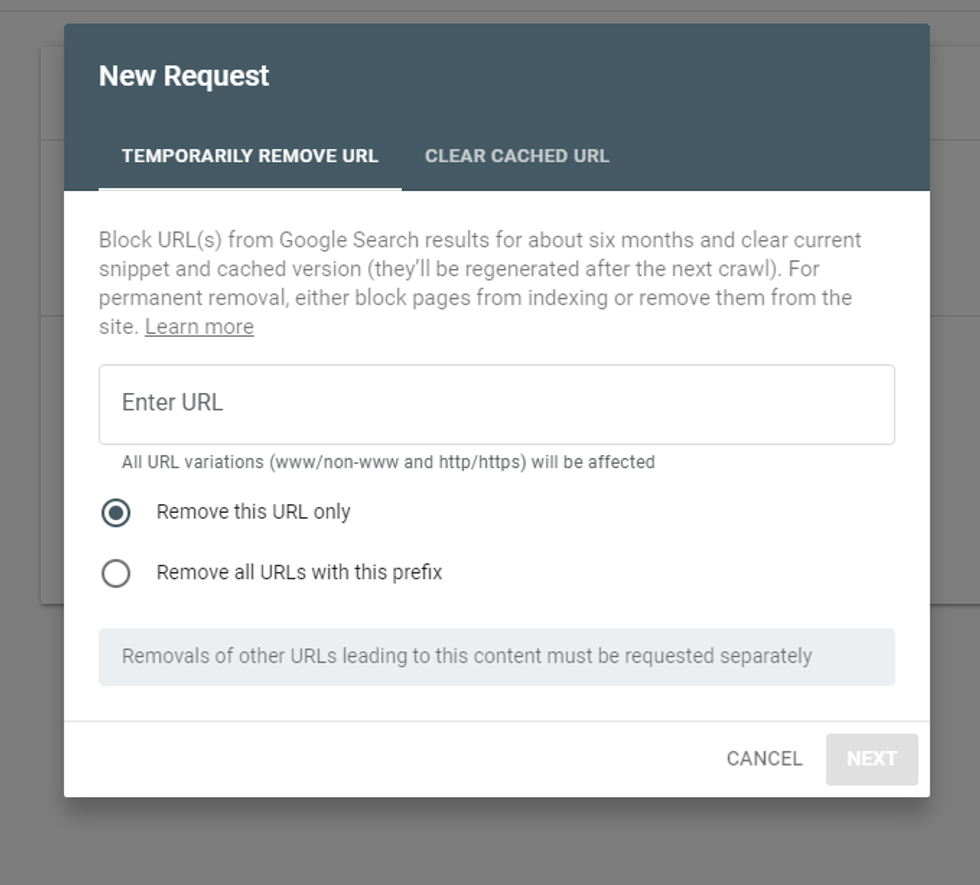Click empty header space right of Clear Cached URL
Image resolution: width=980 pixels, height=885 pixels.
770,156
